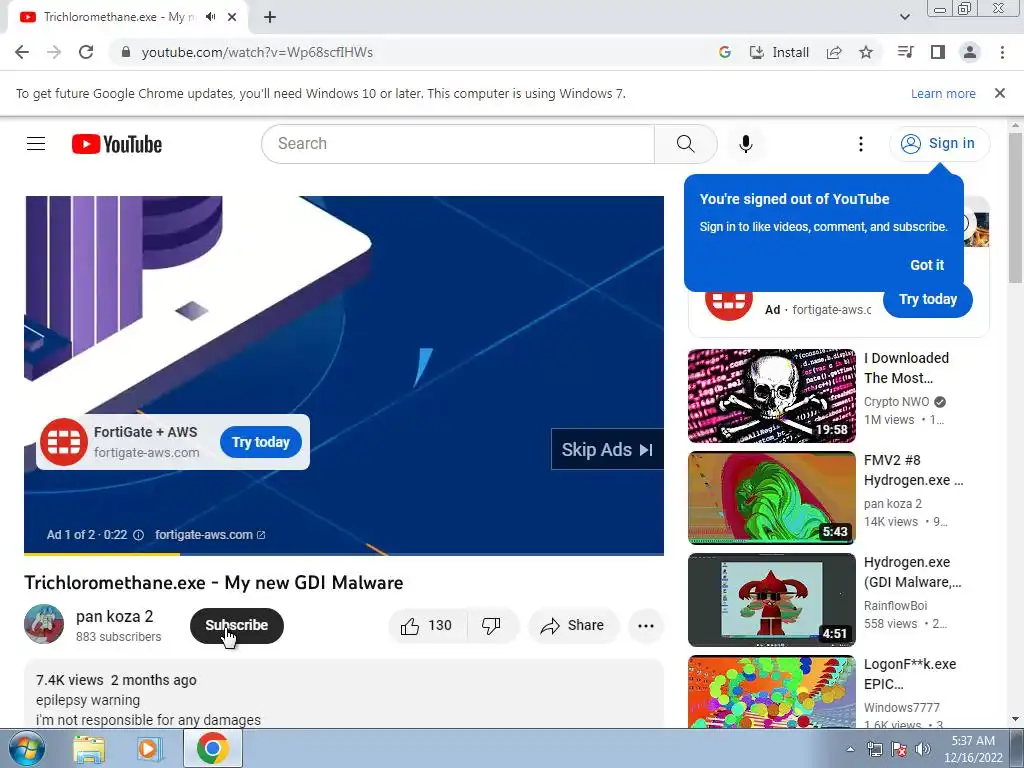1024x768 pixels.
Task: Go to the YouTube home logo
Action: point(117,144)
